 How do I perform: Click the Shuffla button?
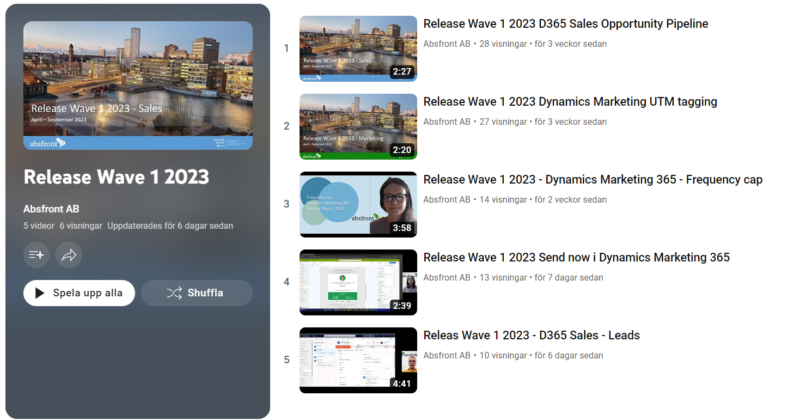click(x=196, y=293)
